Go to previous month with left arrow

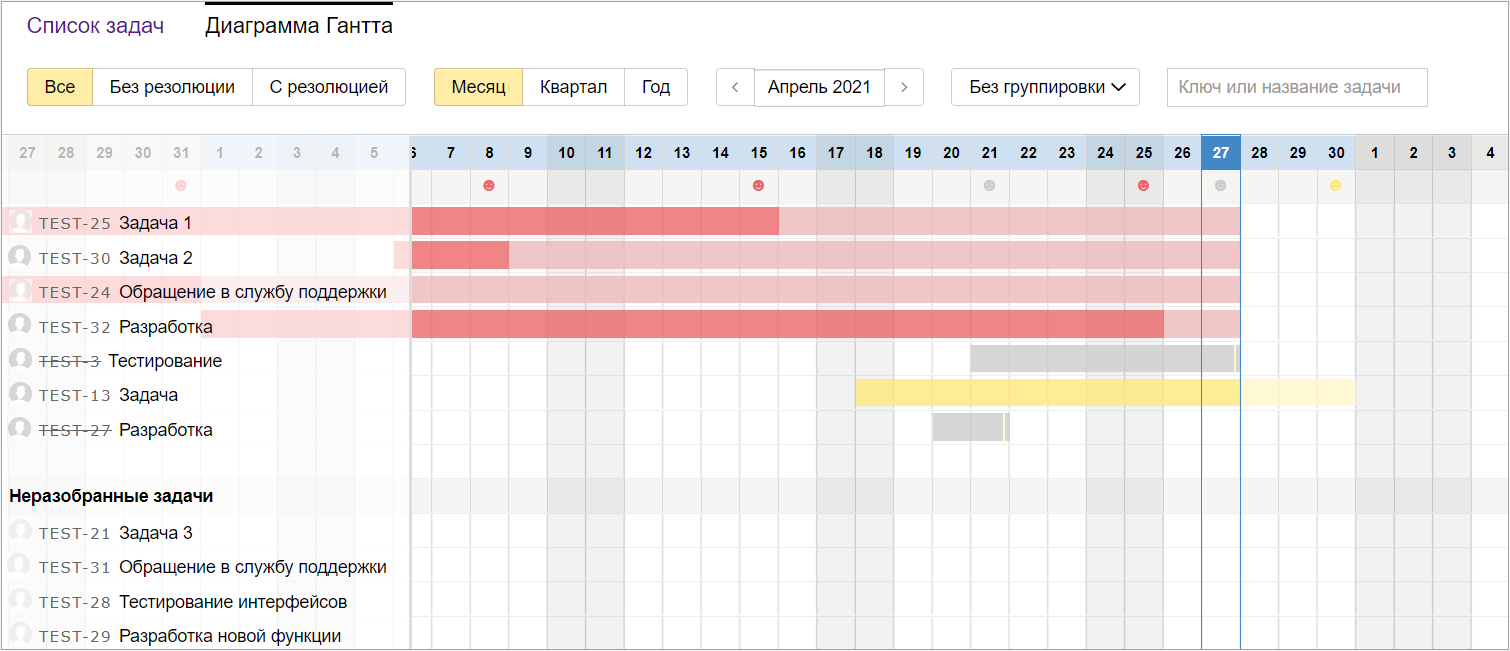click(x=735, y=87)
